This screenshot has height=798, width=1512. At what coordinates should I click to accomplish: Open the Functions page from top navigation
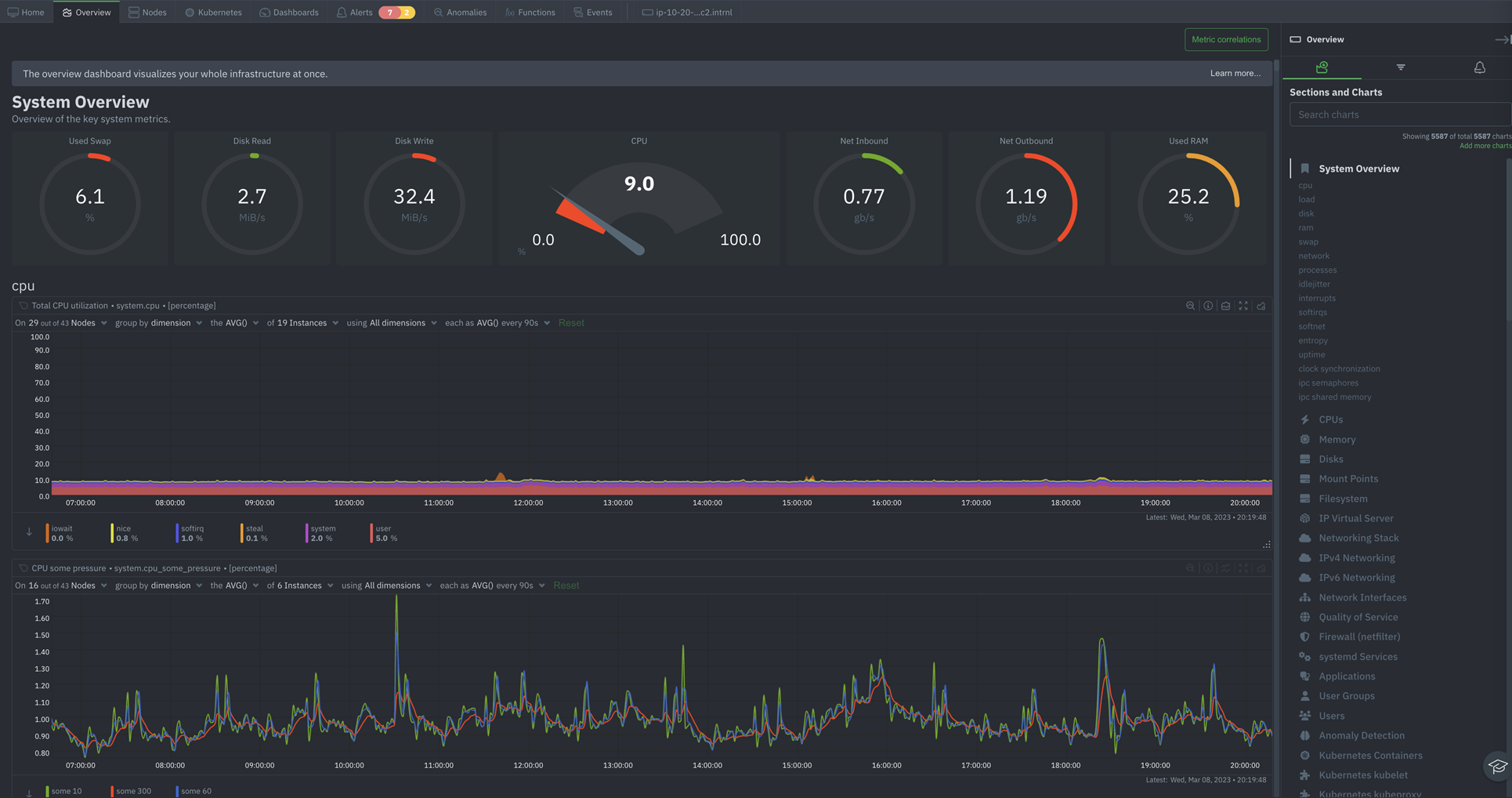pos(530,12)
